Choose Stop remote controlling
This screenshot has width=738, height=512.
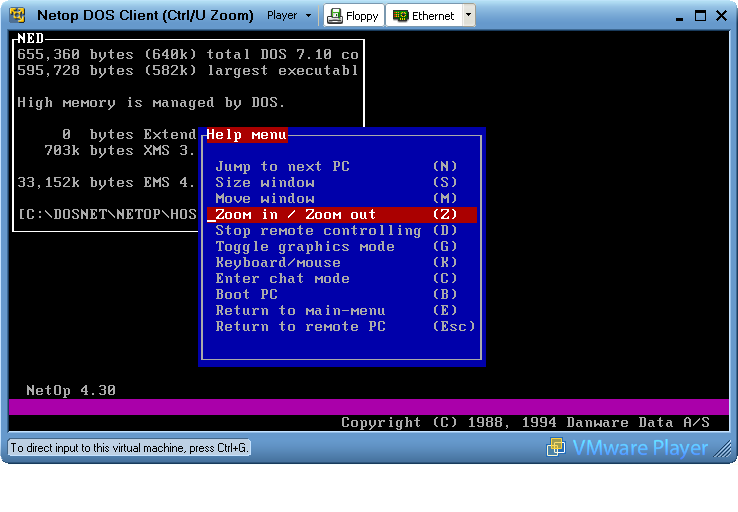tap(342, 231)
